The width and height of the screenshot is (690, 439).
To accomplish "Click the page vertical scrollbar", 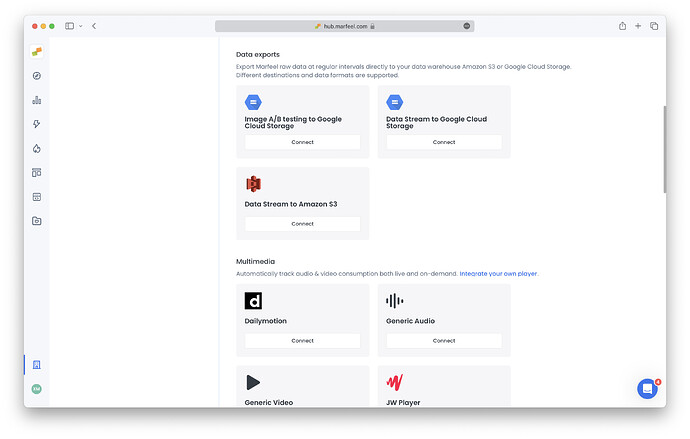I will (x=664, y=150).
